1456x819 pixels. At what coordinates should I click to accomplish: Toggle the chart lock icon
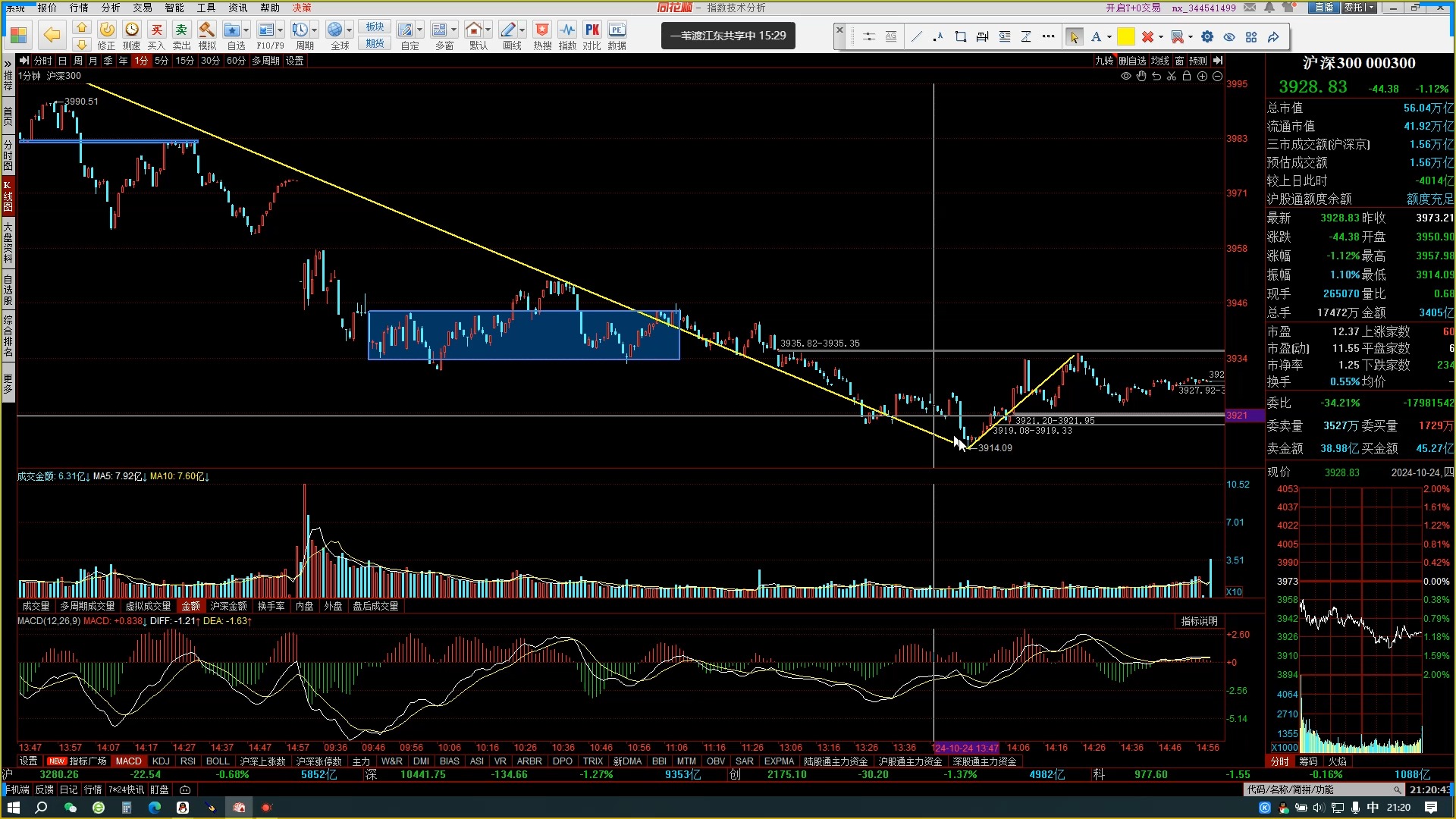point(1187,76)
